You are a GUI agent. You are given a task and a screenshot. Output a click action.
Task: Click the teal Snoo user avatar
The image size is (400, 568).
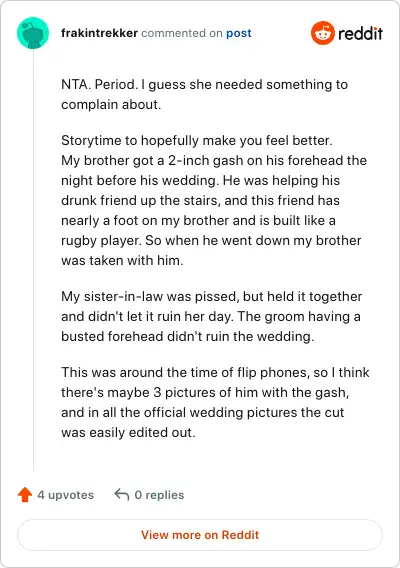click(x=33, y=33)
